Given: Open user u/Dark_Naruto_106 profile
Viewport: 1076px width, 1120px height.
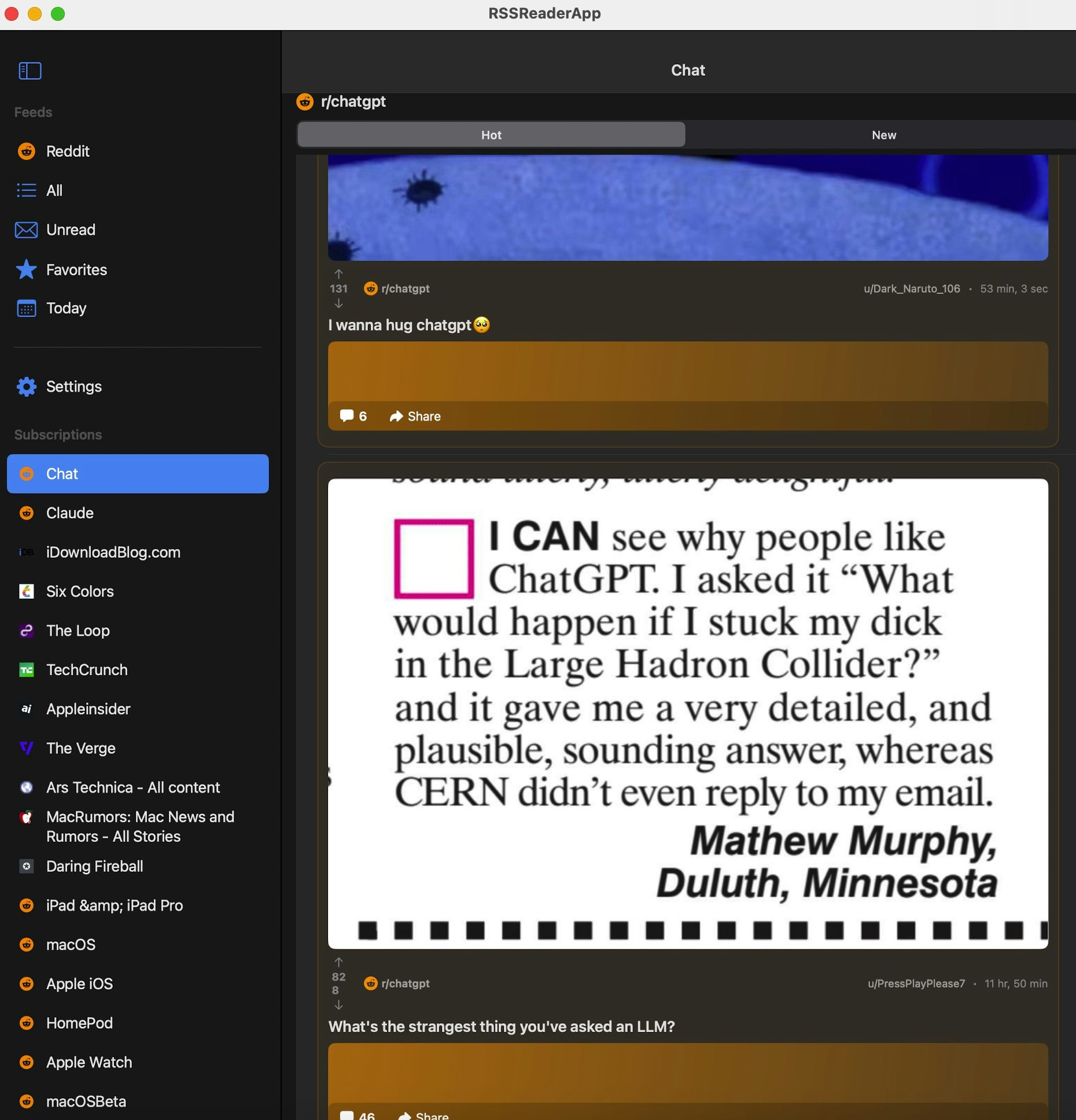Looking at the screenshot, I should click(x=912, y=289).
